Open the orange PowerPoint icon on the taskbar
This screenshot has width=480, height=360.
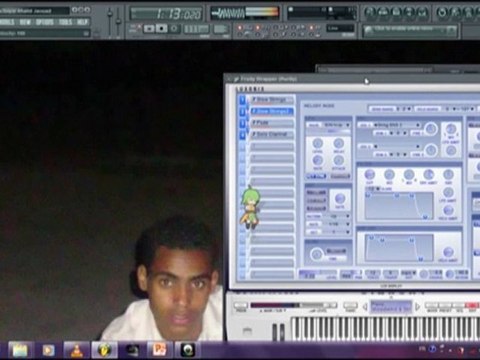coord(159,350)
